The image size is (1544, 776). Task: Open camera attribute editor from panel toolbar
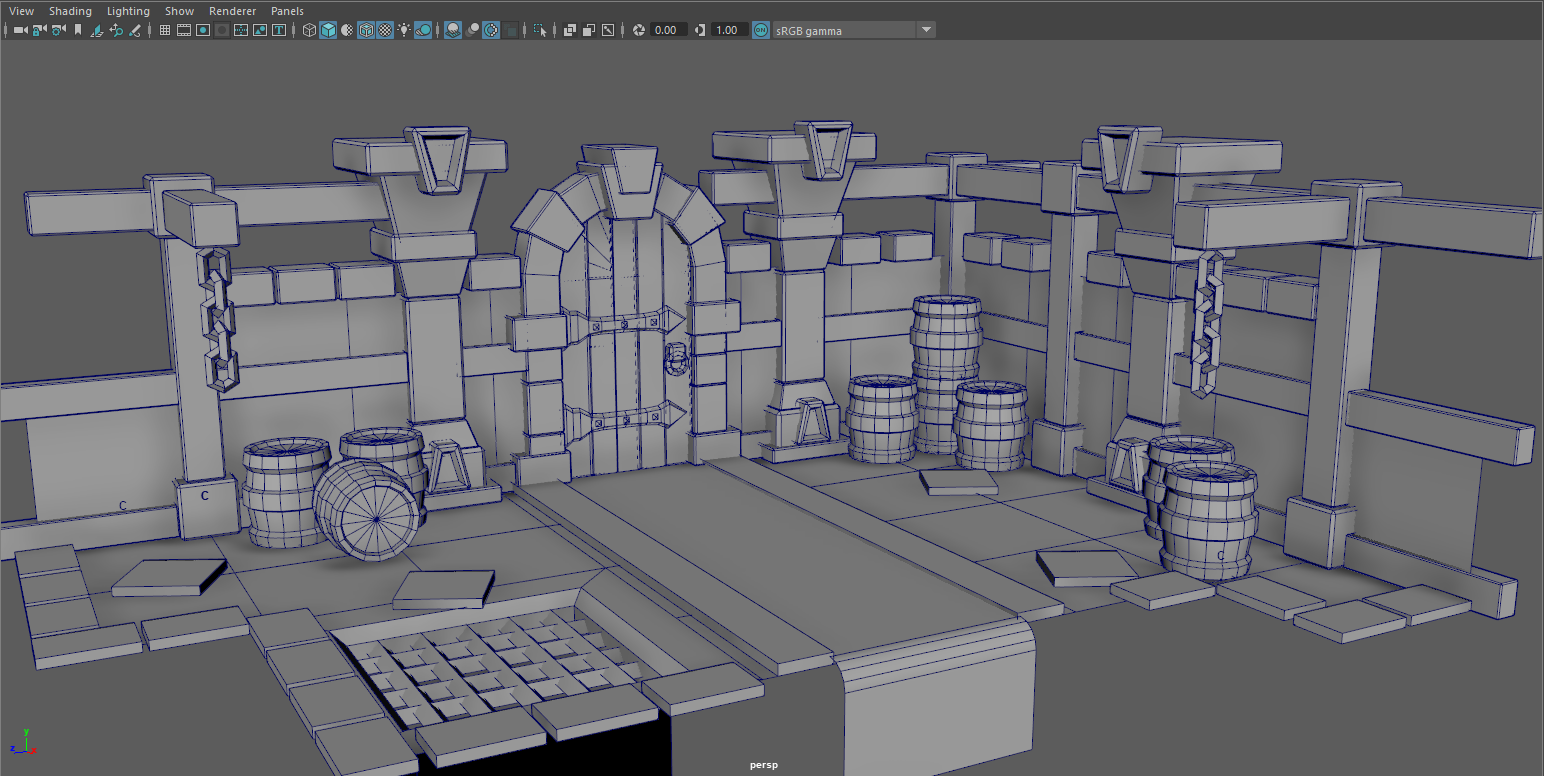point(56,31)
